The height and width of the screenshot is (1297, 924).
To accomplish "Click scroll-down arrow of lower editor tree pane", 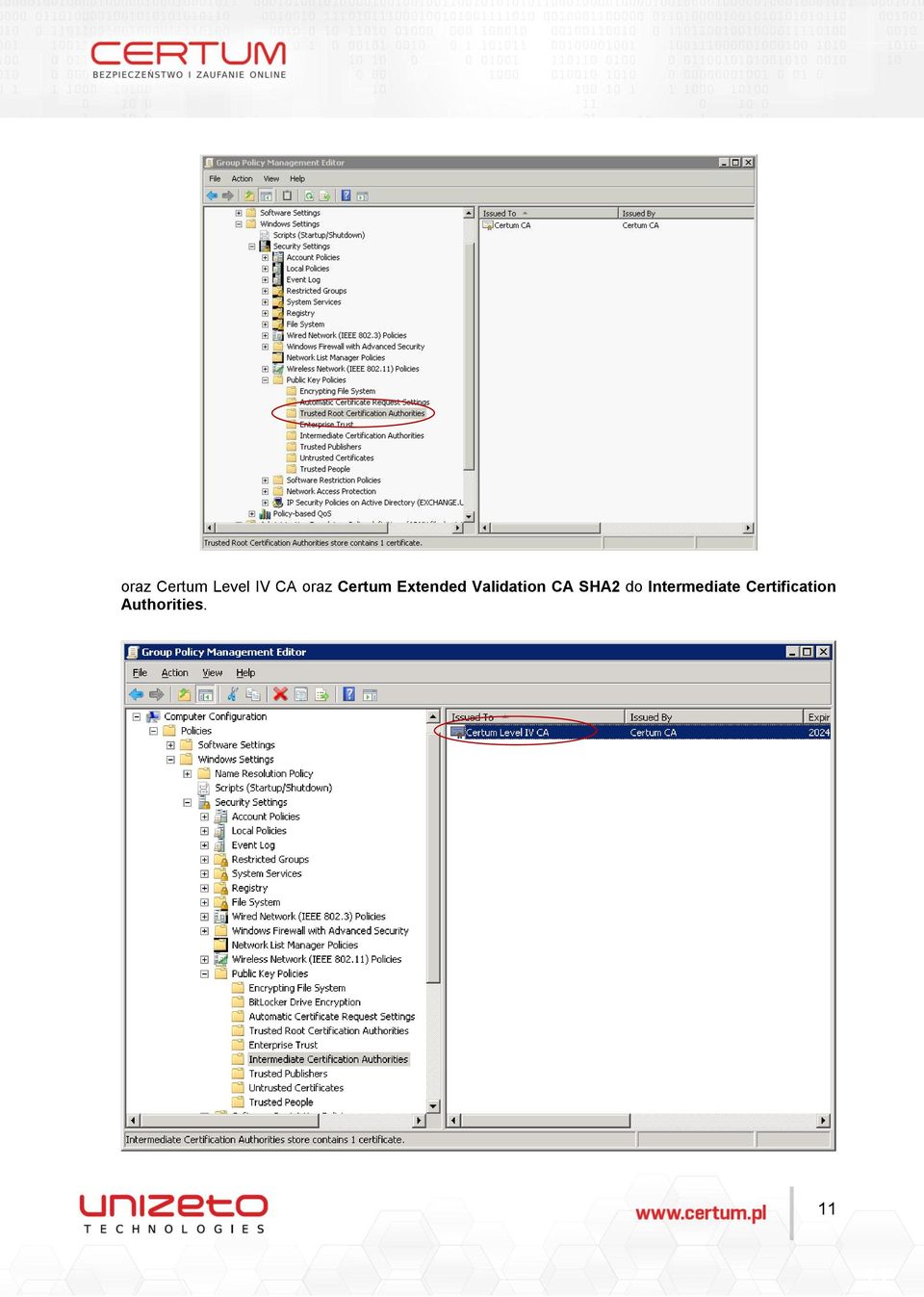I will [x=433, y=1106].
